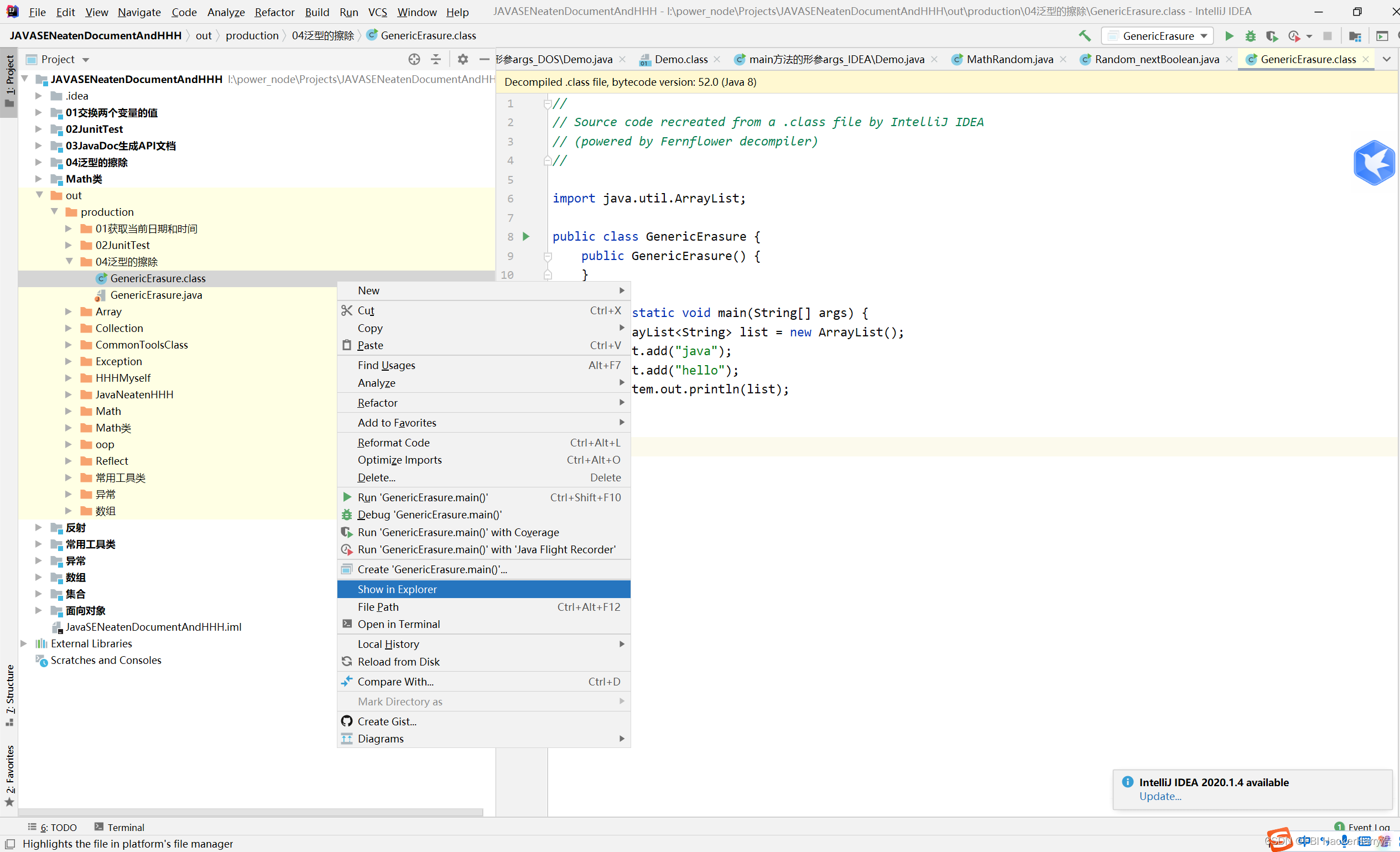Collapse the out folder
This screenshot has width=1400, height=852.
click(40, 195)
